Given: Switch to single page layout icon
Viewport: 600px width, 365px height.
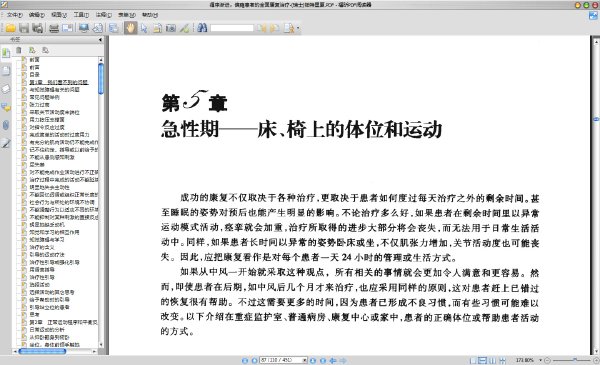Looking at the screenshot, I should tap(473, 360).
